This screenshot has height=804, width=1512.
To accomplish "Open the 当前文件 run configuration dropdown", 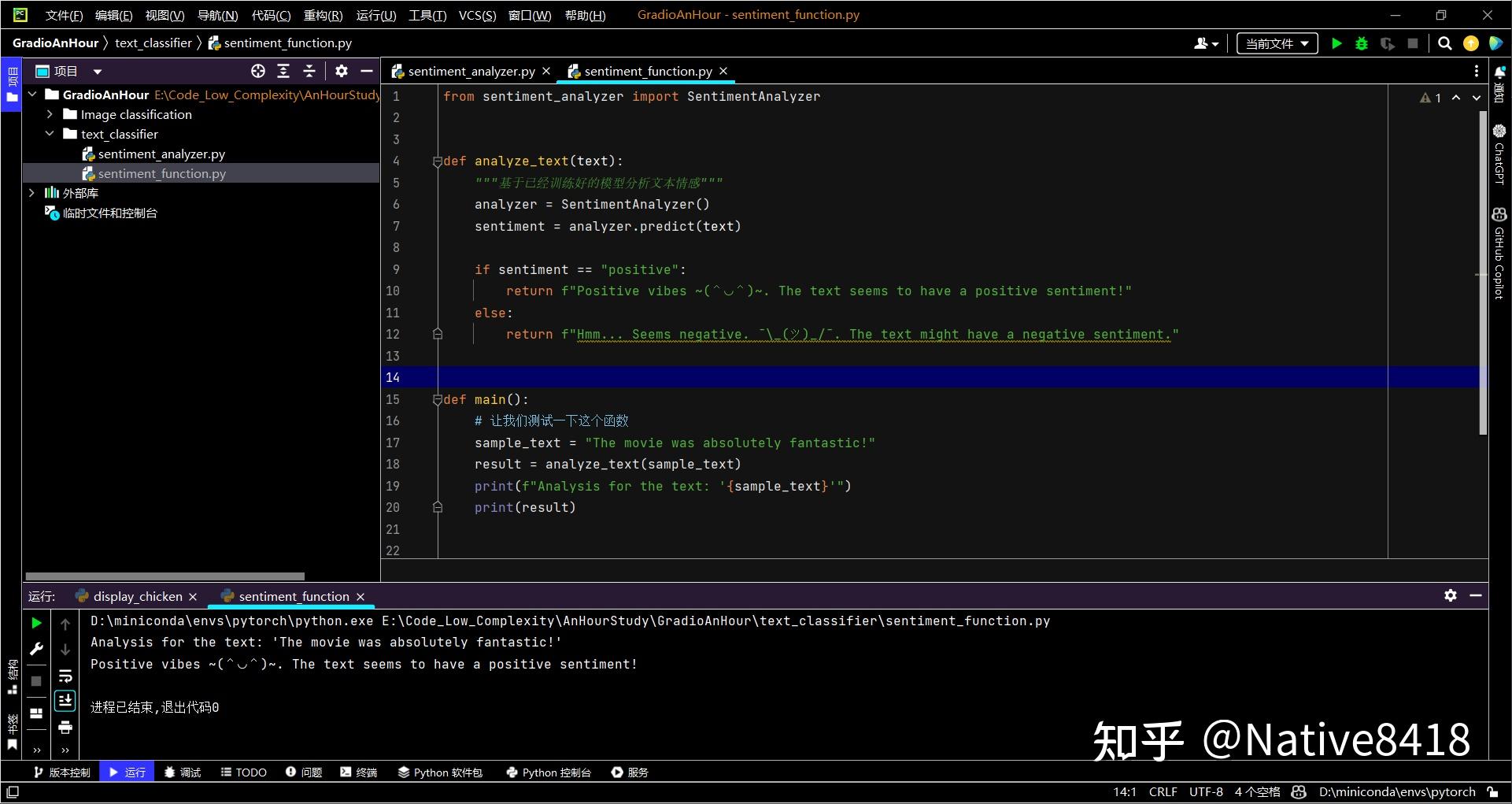I will pyautogui.click(x=1277, y=44).
